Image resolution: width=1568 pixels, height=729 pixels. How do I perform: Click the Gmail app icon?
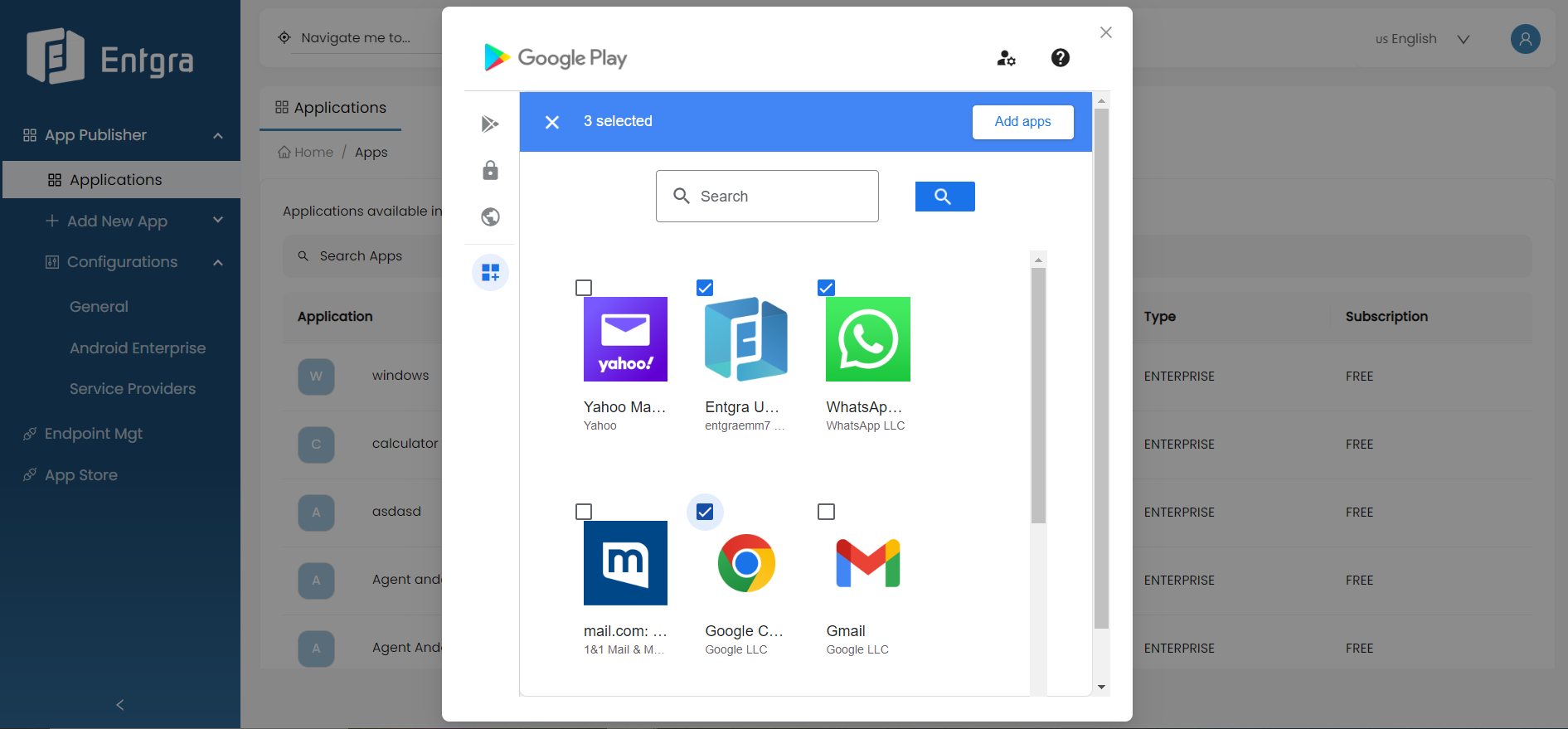point(867,563)
